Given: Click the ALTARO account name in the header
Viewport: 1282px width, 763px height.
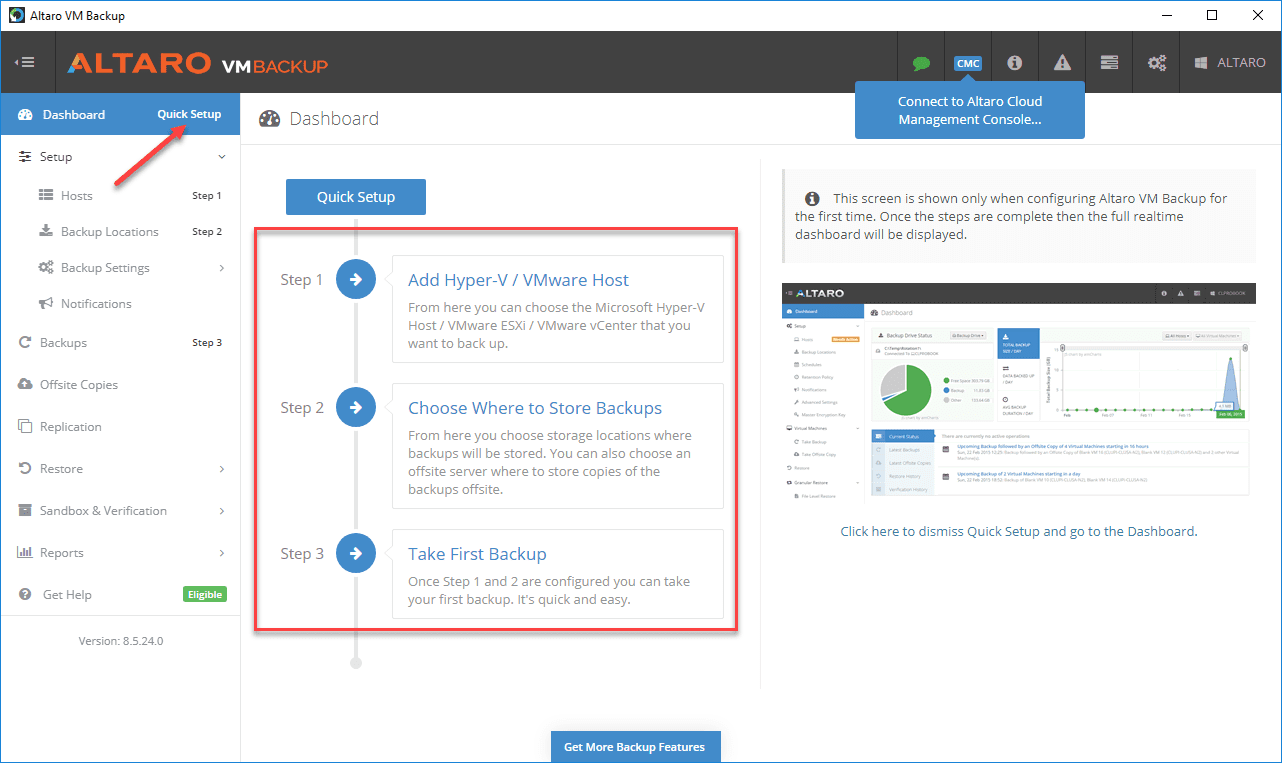Looking at the screenshot, I should click(1241, 63).
